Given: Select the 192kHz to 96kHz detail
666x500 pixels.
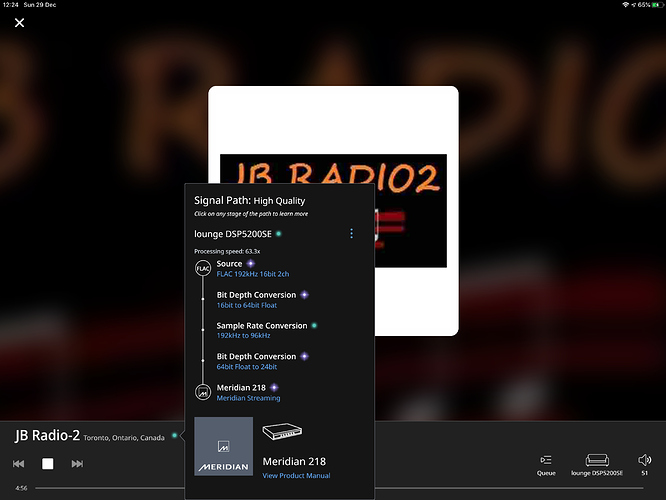Looking at the screenshot, I should pyautogui.click(x=243, y=336).
